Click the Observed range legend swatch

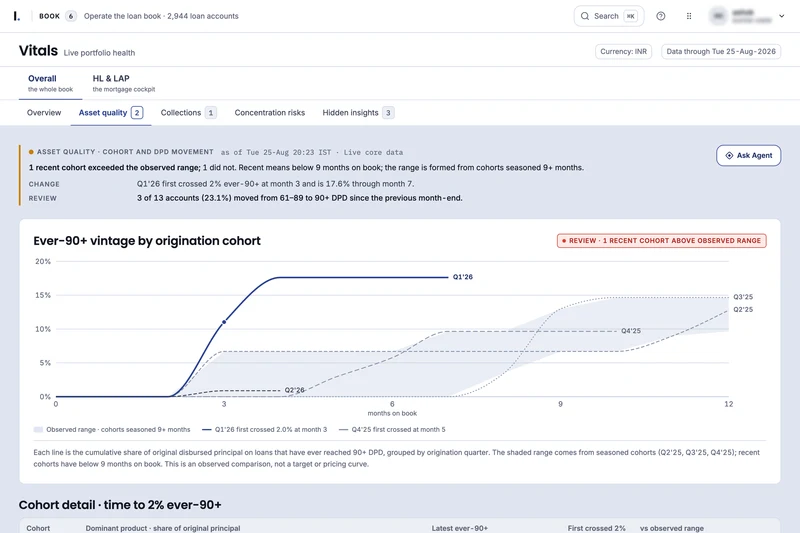coord(38,429)
